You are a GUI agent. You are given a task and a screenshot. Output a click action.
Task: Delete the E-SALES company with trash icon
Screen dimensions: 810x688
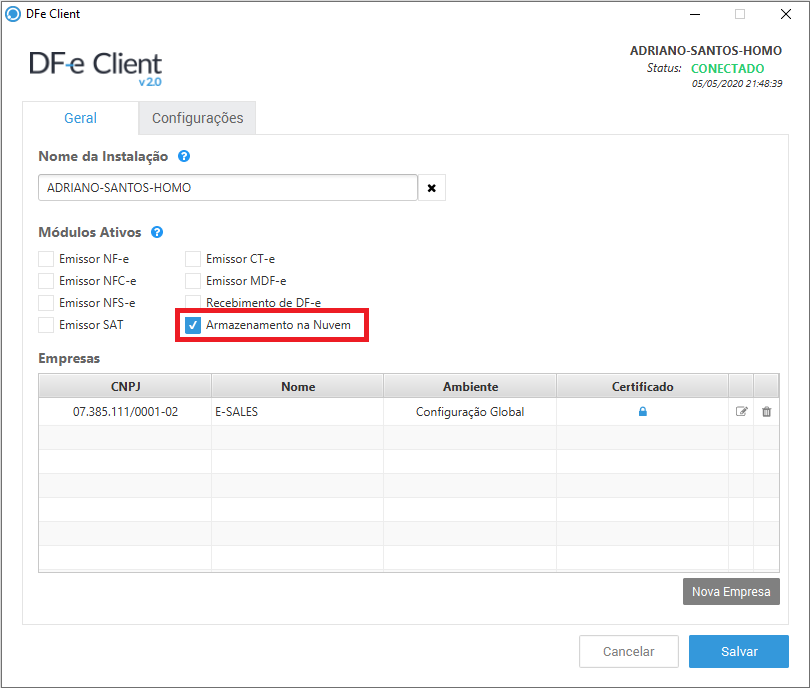tap(766, 411)
